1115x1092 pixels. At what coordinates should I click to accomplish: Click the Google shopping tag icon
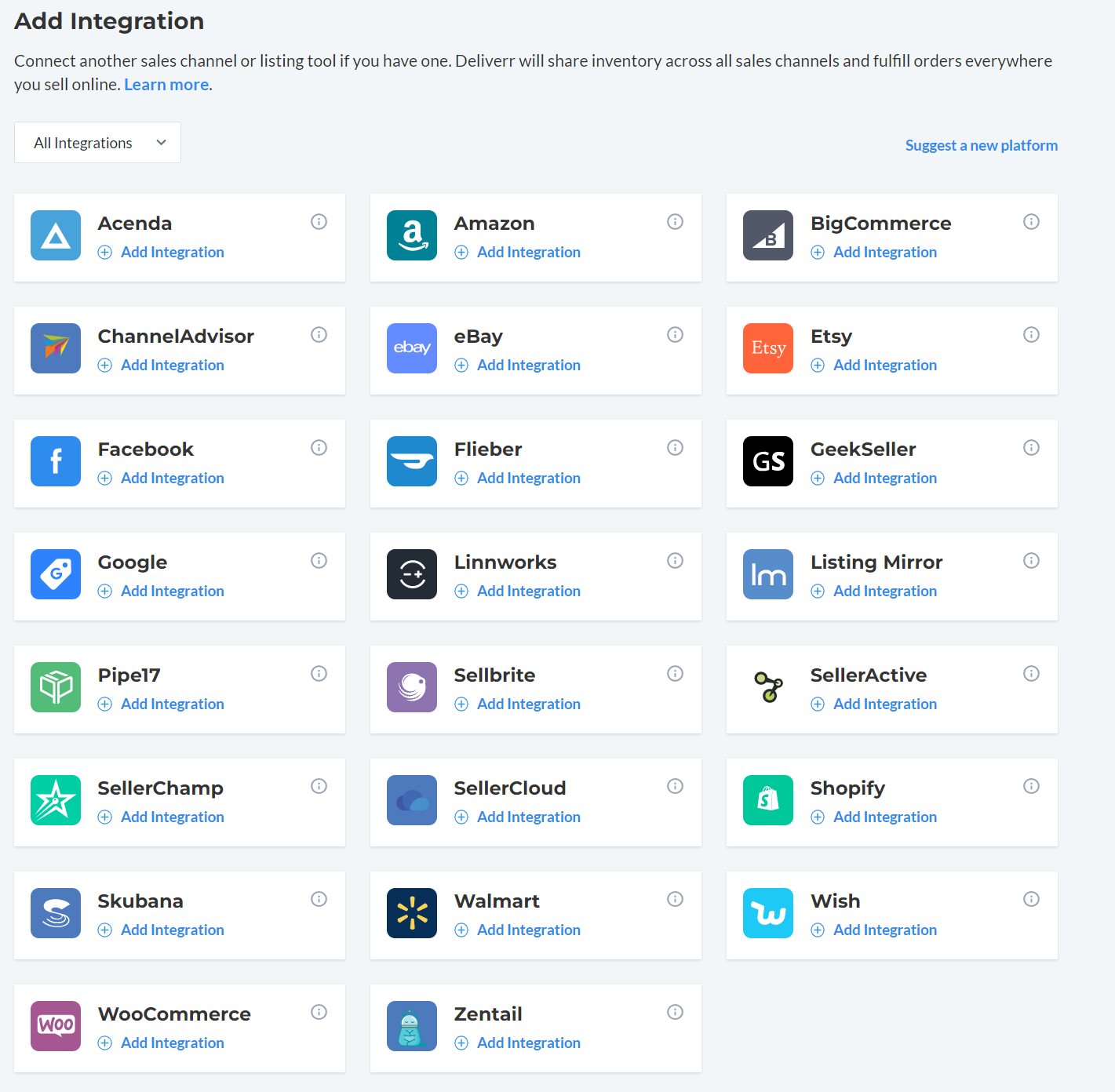56,574
